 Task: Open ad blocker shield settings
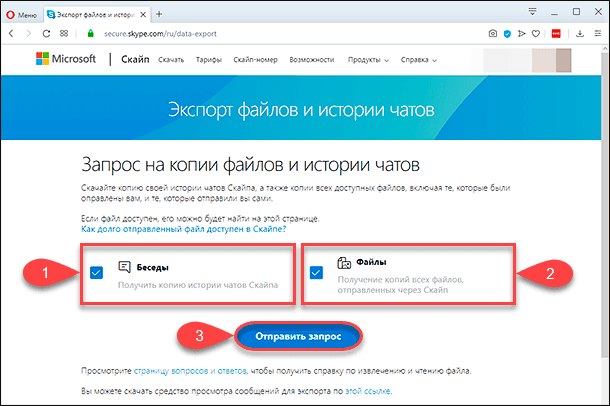point(507,34)
